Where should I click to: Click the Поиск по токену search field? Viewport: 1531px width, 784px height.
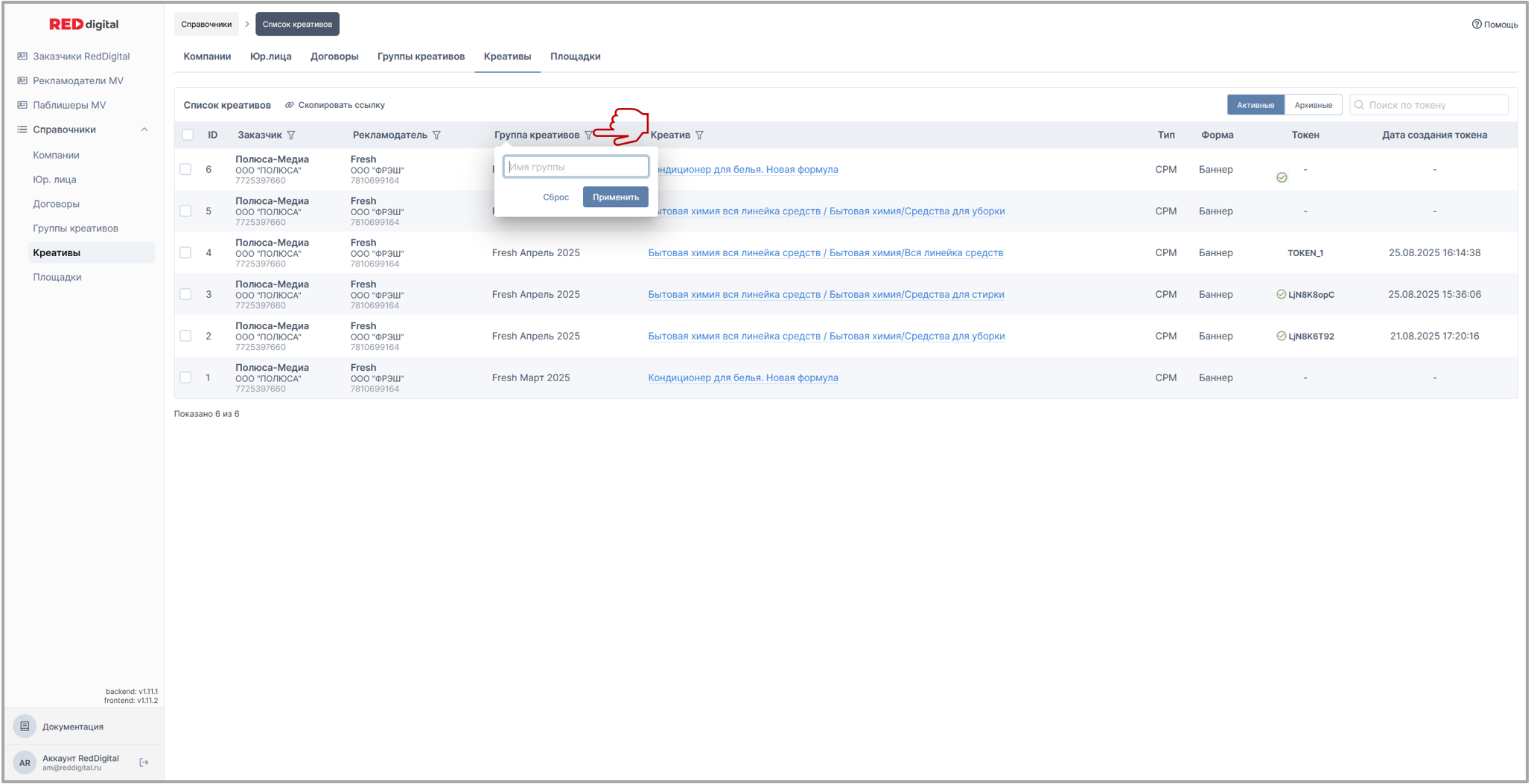coord(1435,105)
